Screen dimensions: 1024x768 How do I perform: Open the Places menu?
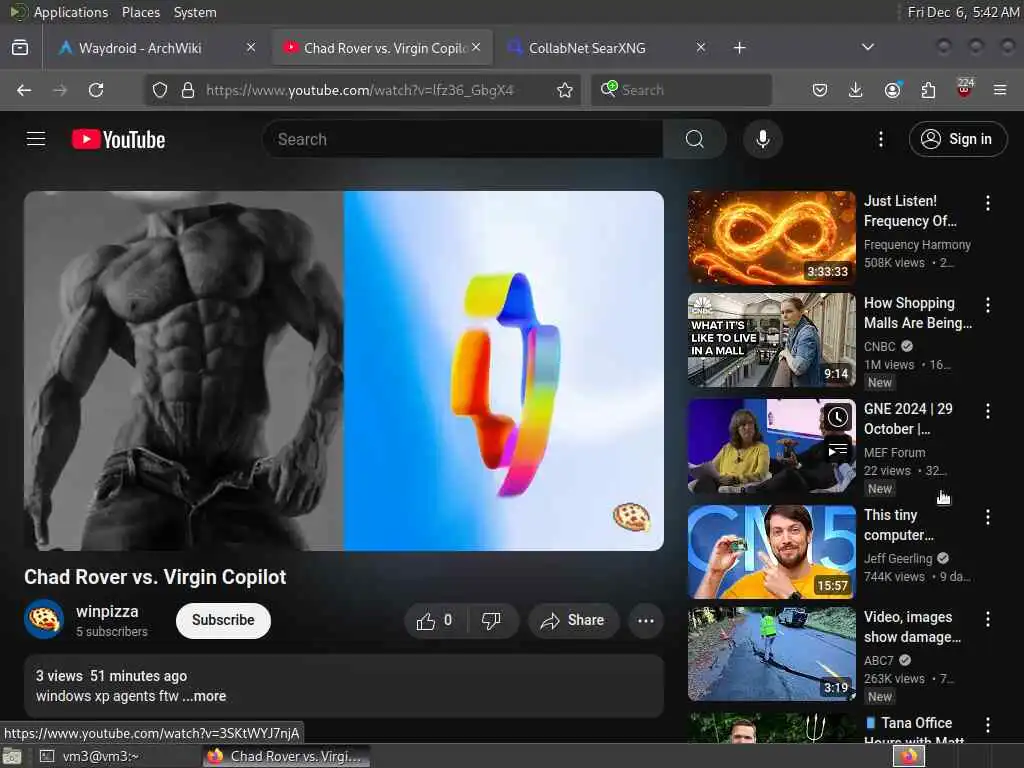(x=140, y=12)
